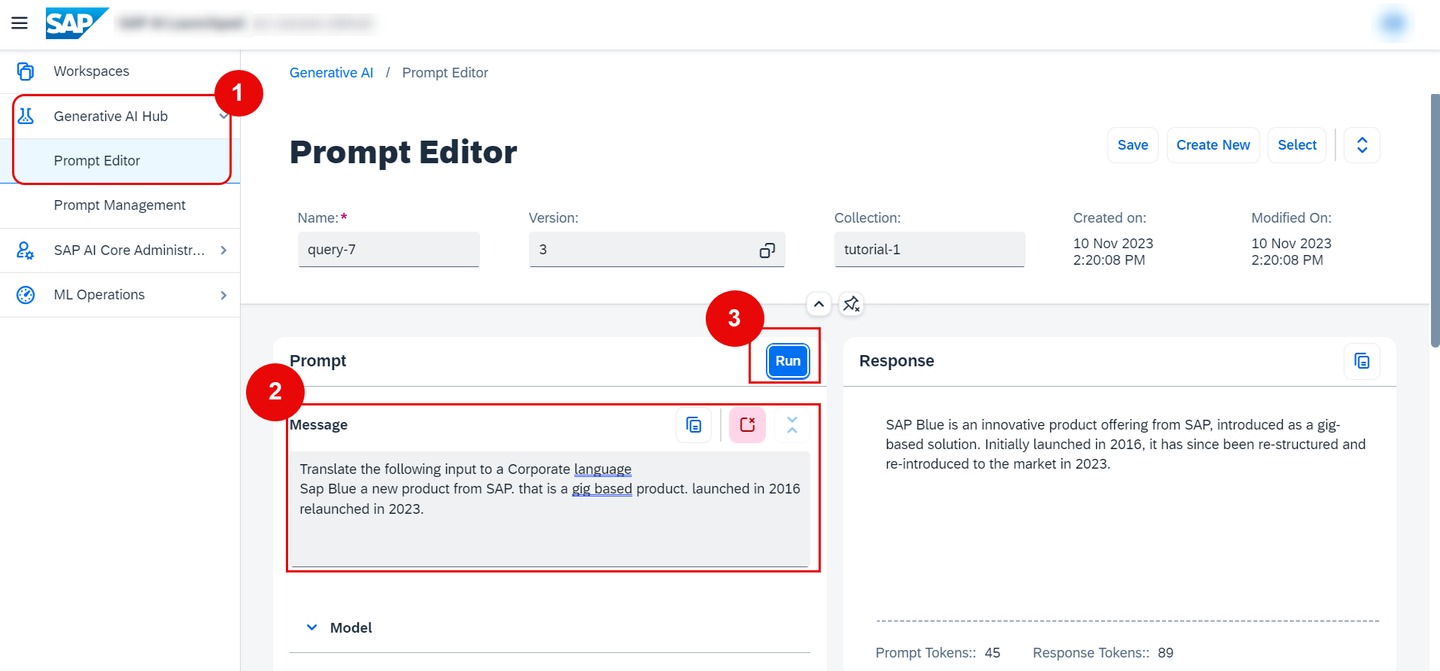Select Prompt Editor in sidebar
The image size is (1440, 671).
point(120,160)
